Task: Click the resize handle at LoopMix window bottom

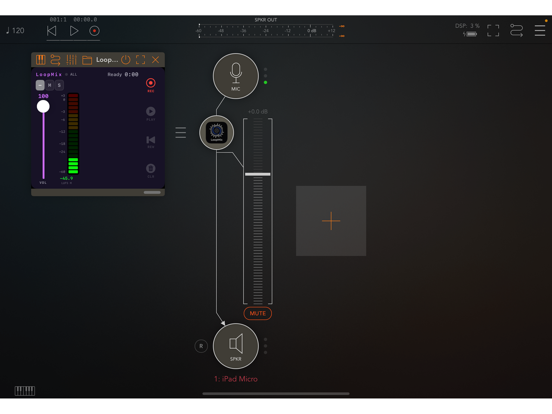Action: coord(152,193)
